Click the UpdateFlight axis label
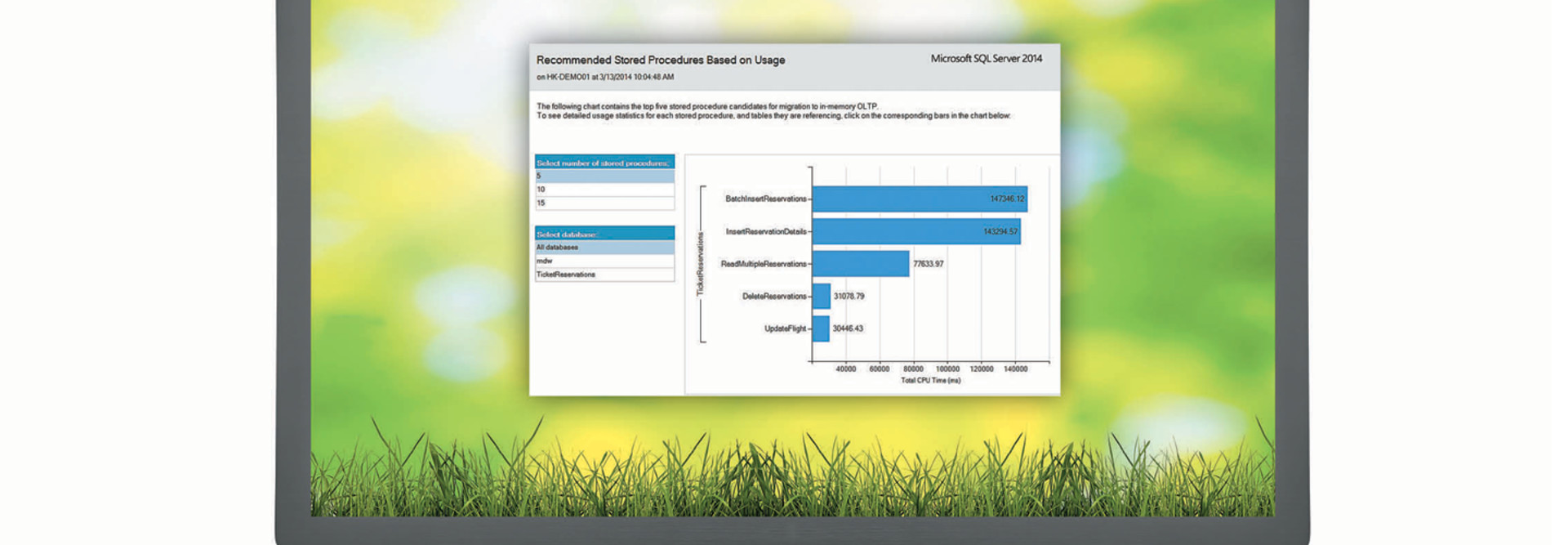 coord(785,328)
